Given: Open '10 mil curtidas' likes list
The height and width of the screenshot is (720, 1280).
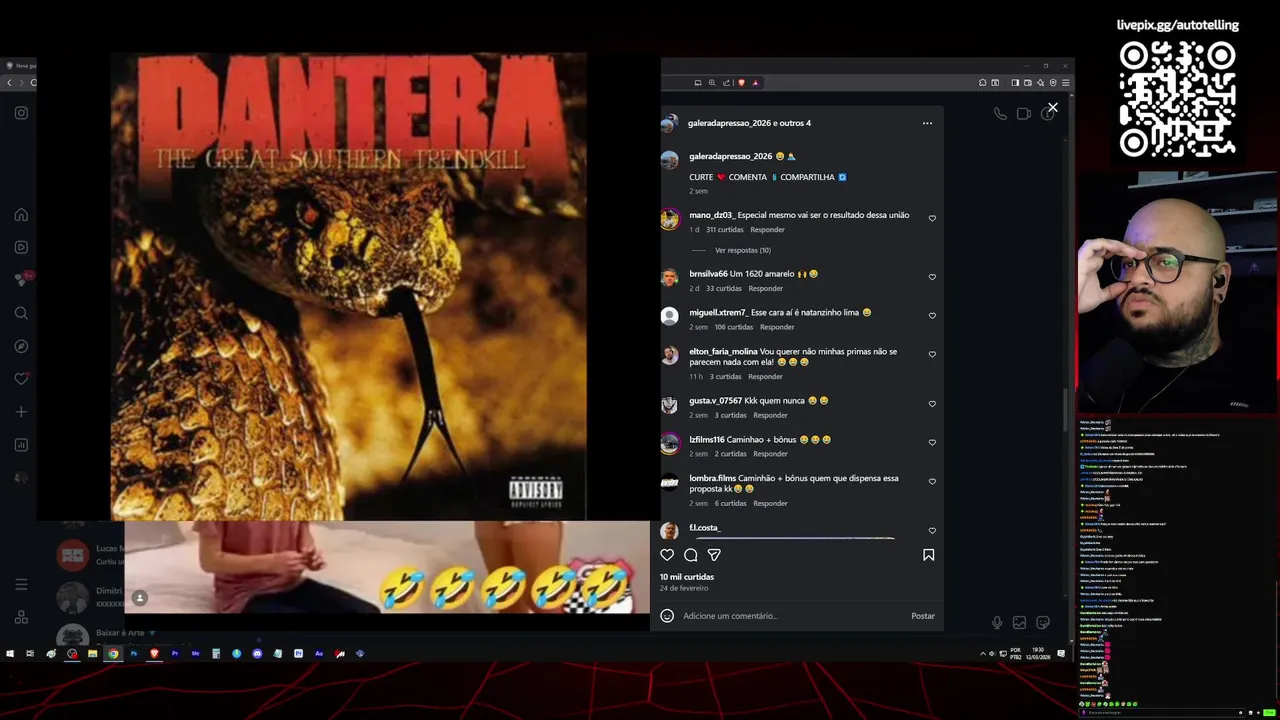Looking at the screenshot, I should (x=687, y=577).
